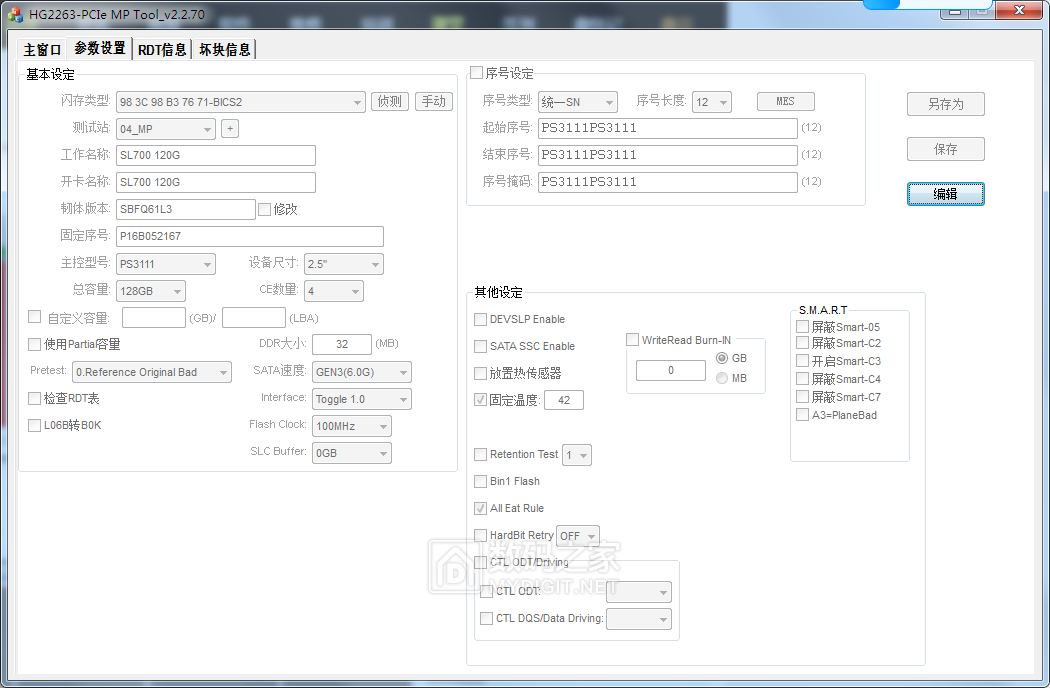Click the 保存 button
This screenshot has width=1050, height=688.
coord(946,149)
